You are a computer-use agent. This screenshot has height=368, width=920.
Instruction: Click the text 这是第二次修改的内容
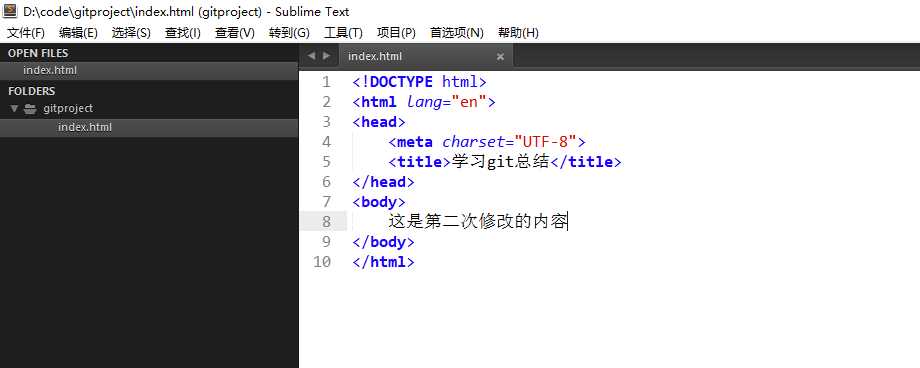pyautogui.click(x=478, y=222)
